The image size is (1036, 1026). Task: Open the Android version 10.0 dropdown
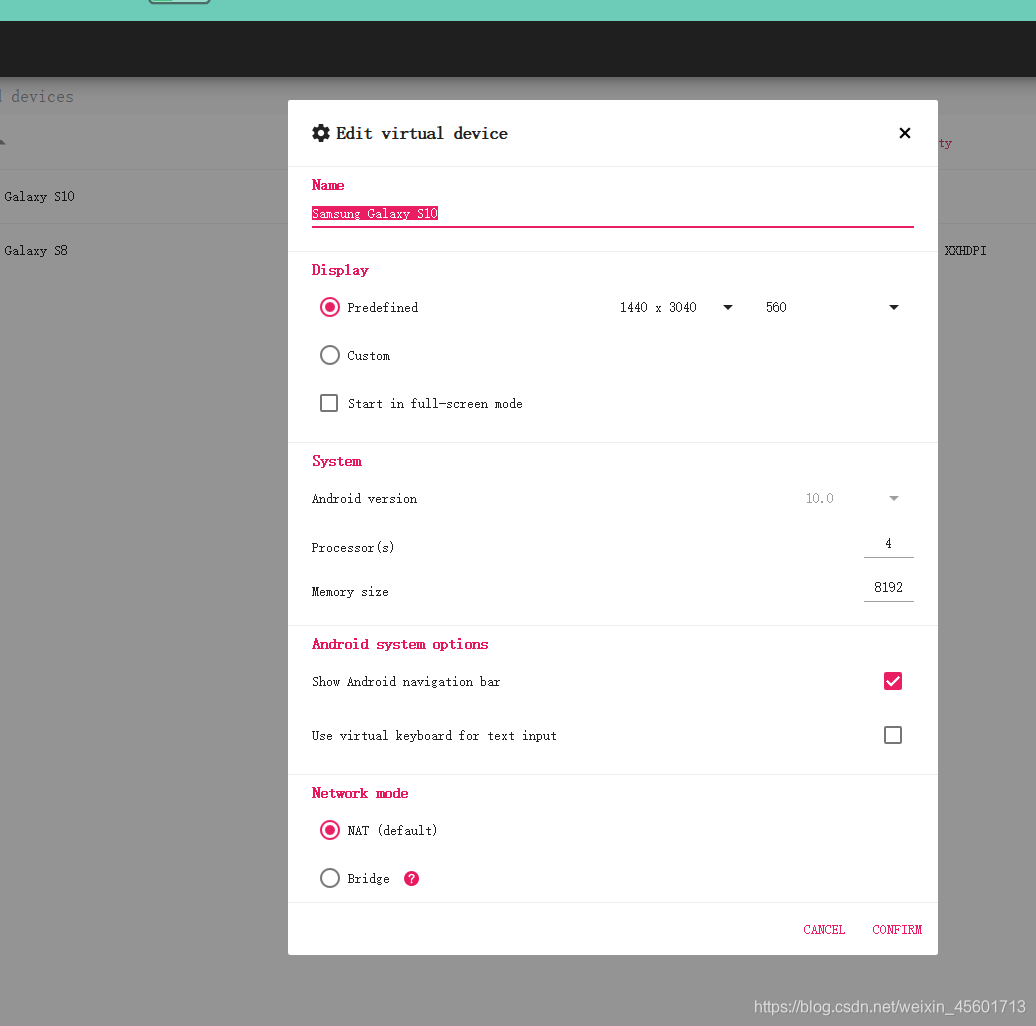[x=852, y=498]
